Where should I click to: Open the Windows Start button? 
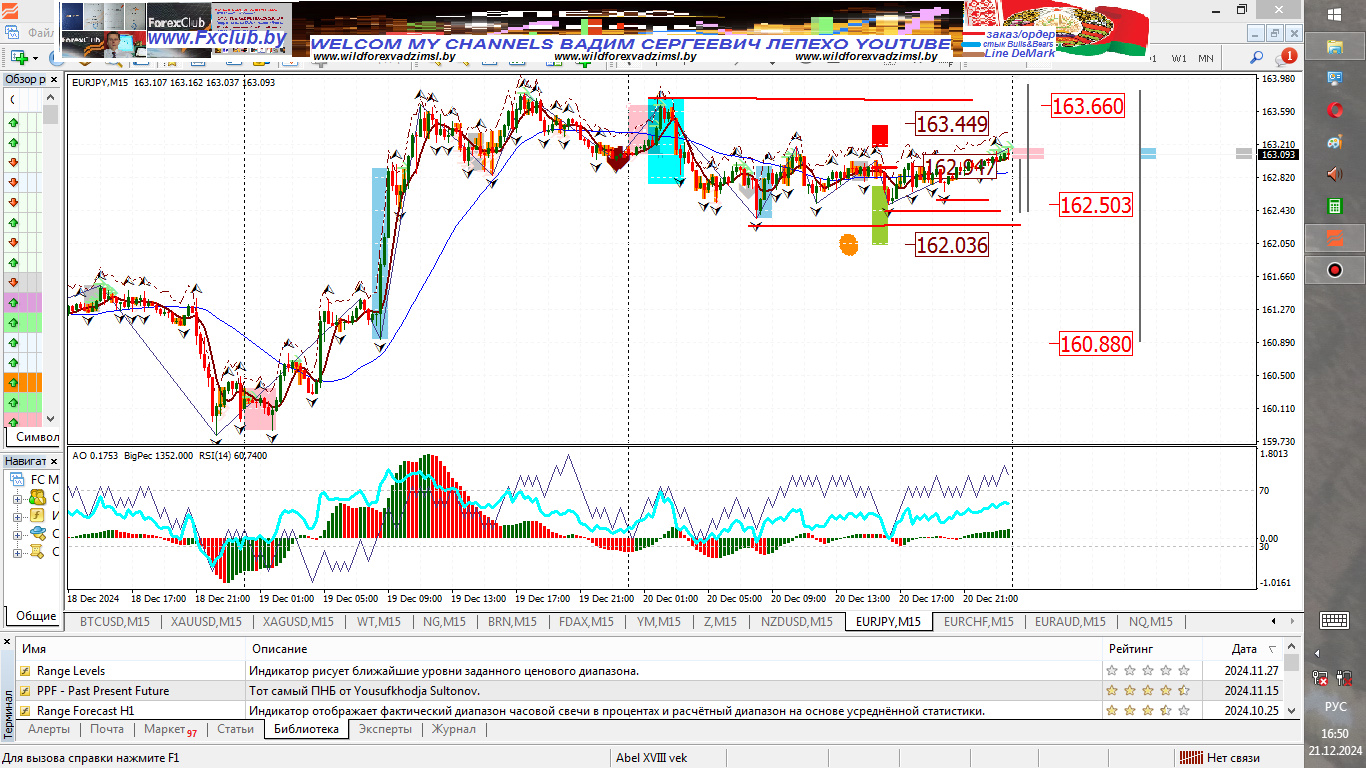1334,14
